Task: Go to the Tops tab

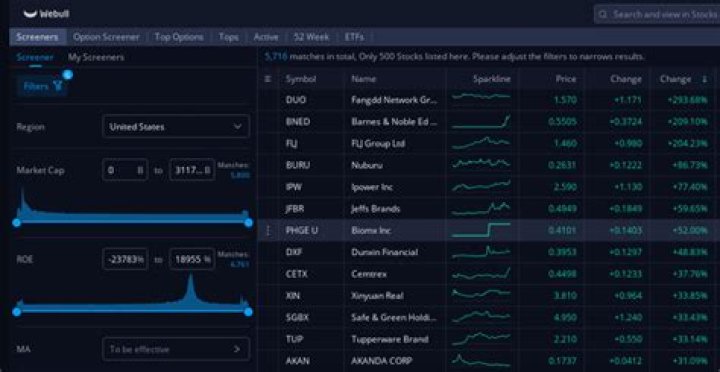Action: (x=228, y=37)
